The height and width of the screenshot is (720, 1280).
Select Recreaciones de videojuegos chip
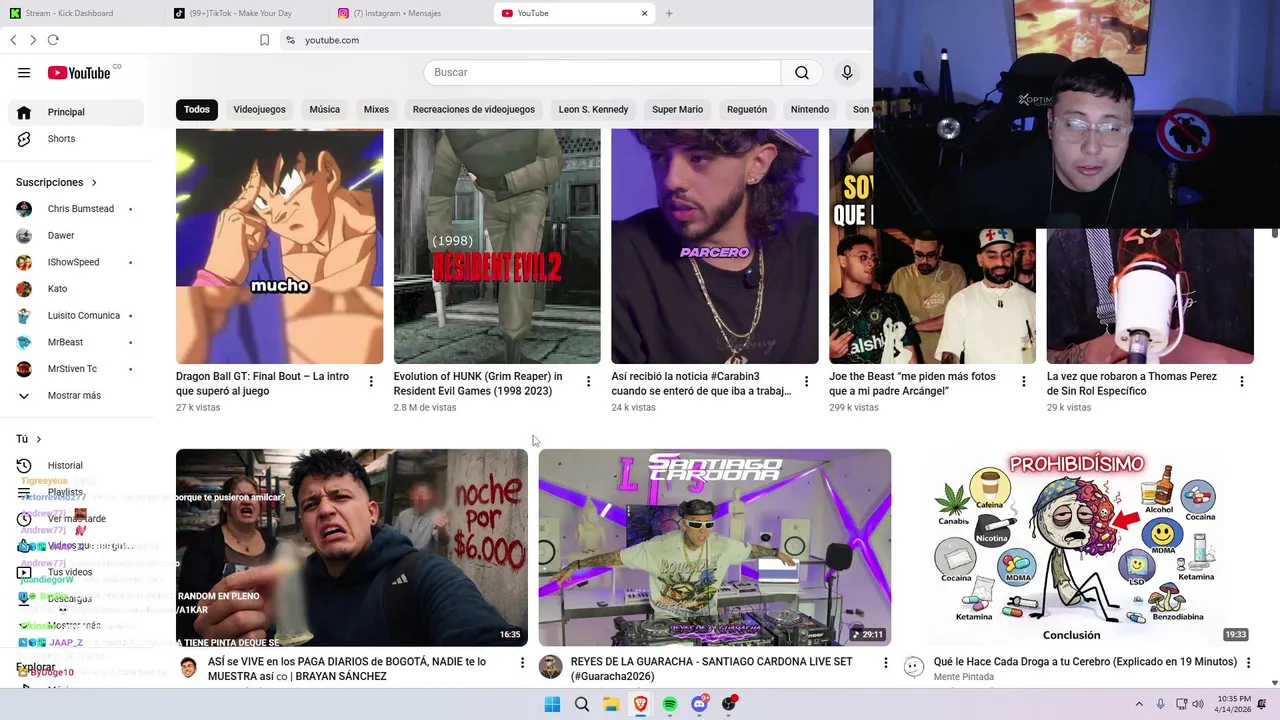coord(474,109)
